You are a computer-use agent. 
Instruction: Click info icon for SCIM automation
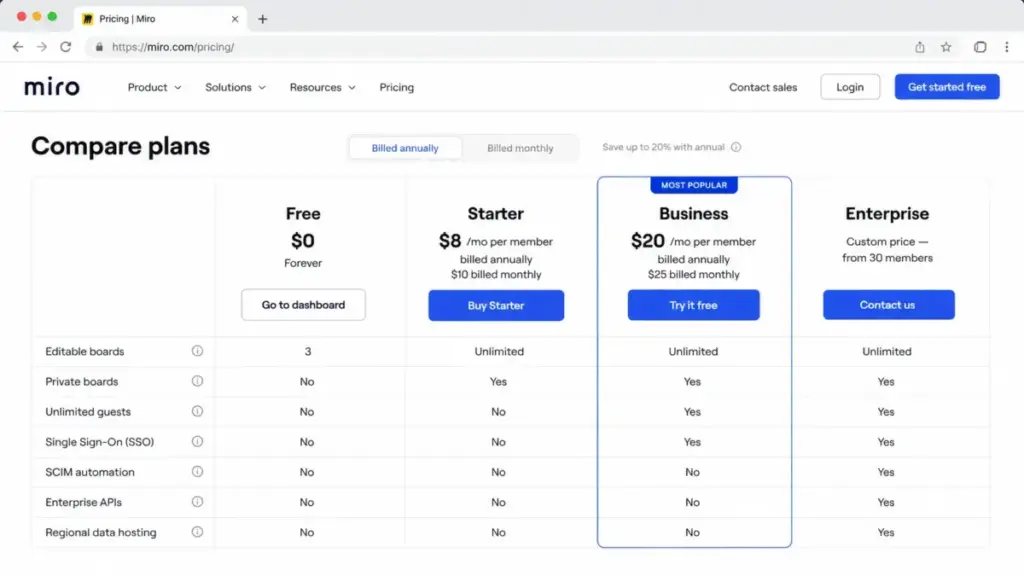click(x=197, y=471)
